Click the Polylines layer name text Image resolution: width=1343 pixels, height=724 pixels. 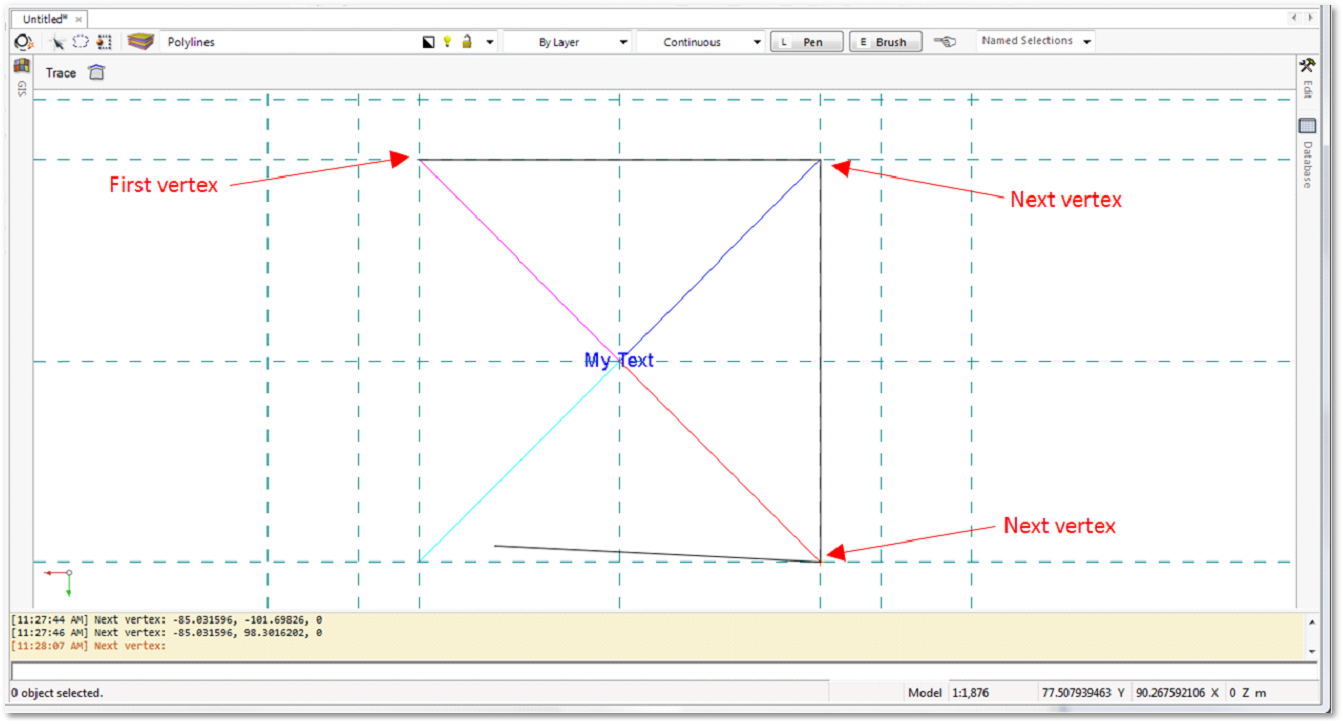(x=191, y=42)
